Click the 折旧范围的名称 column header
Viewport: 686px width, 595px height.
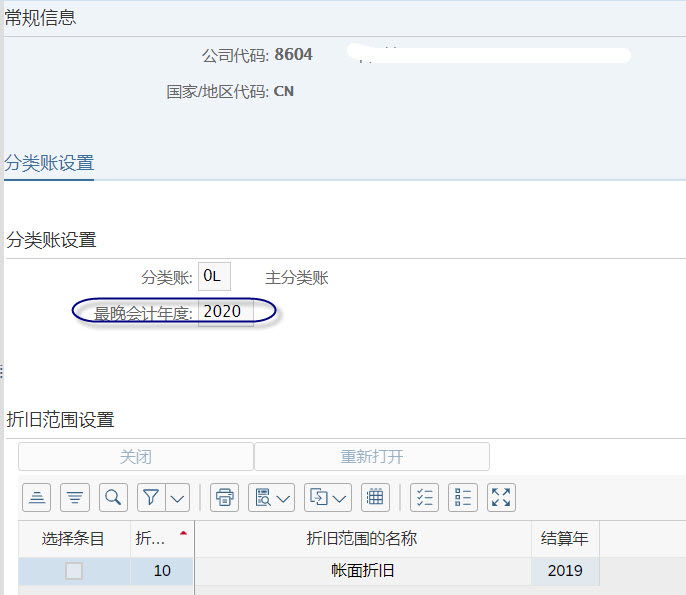(362, 538)
